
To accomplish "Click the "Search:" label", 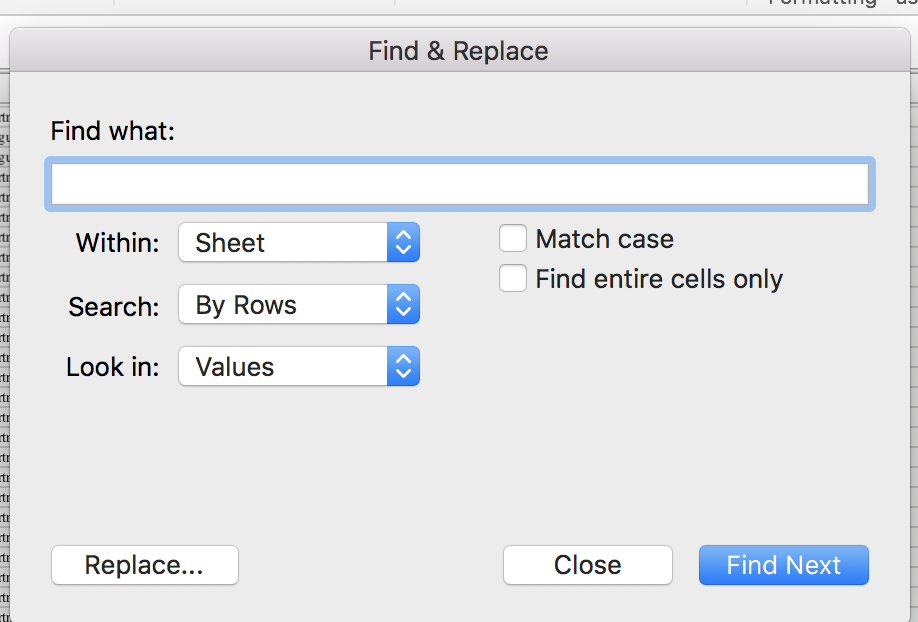I will (x=114, y=307).
